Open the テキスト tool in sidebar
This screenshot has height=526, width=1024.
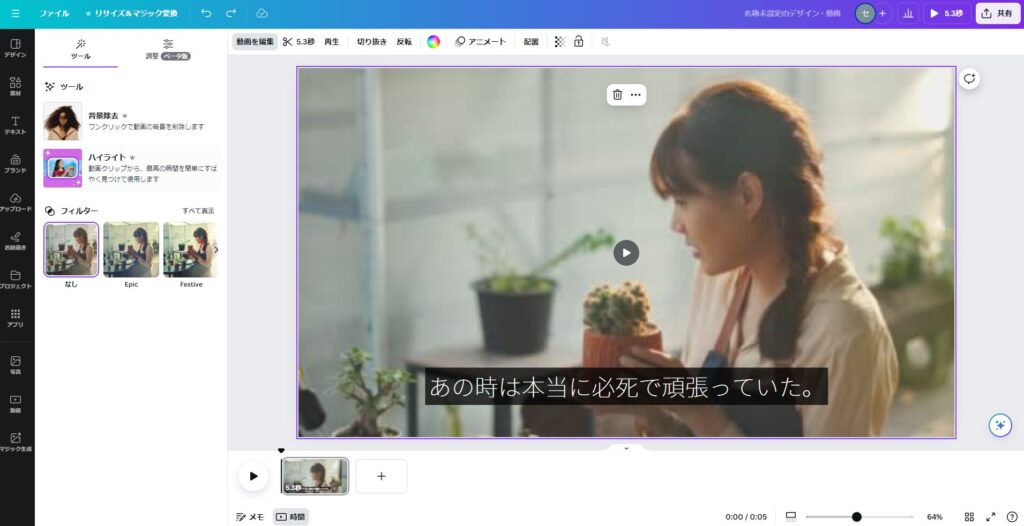[16, 124]
